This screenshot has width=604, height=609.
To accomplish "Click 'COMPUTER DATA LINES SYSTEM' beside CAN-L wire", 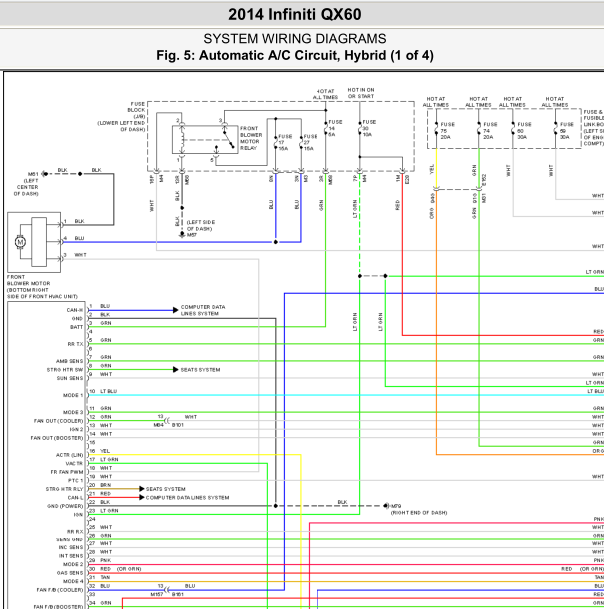I will [x=187, y=498].
